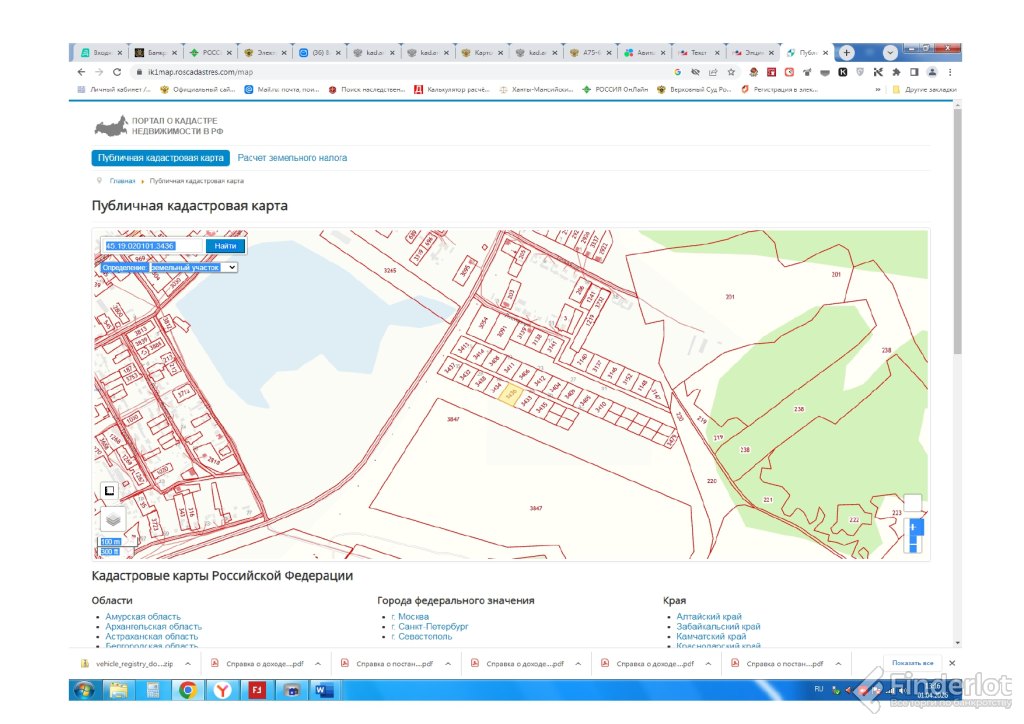Screen dimensions: 1024x724
Task: Expand the vehicle_registry zip download options arrow
Action: (189, 663)
